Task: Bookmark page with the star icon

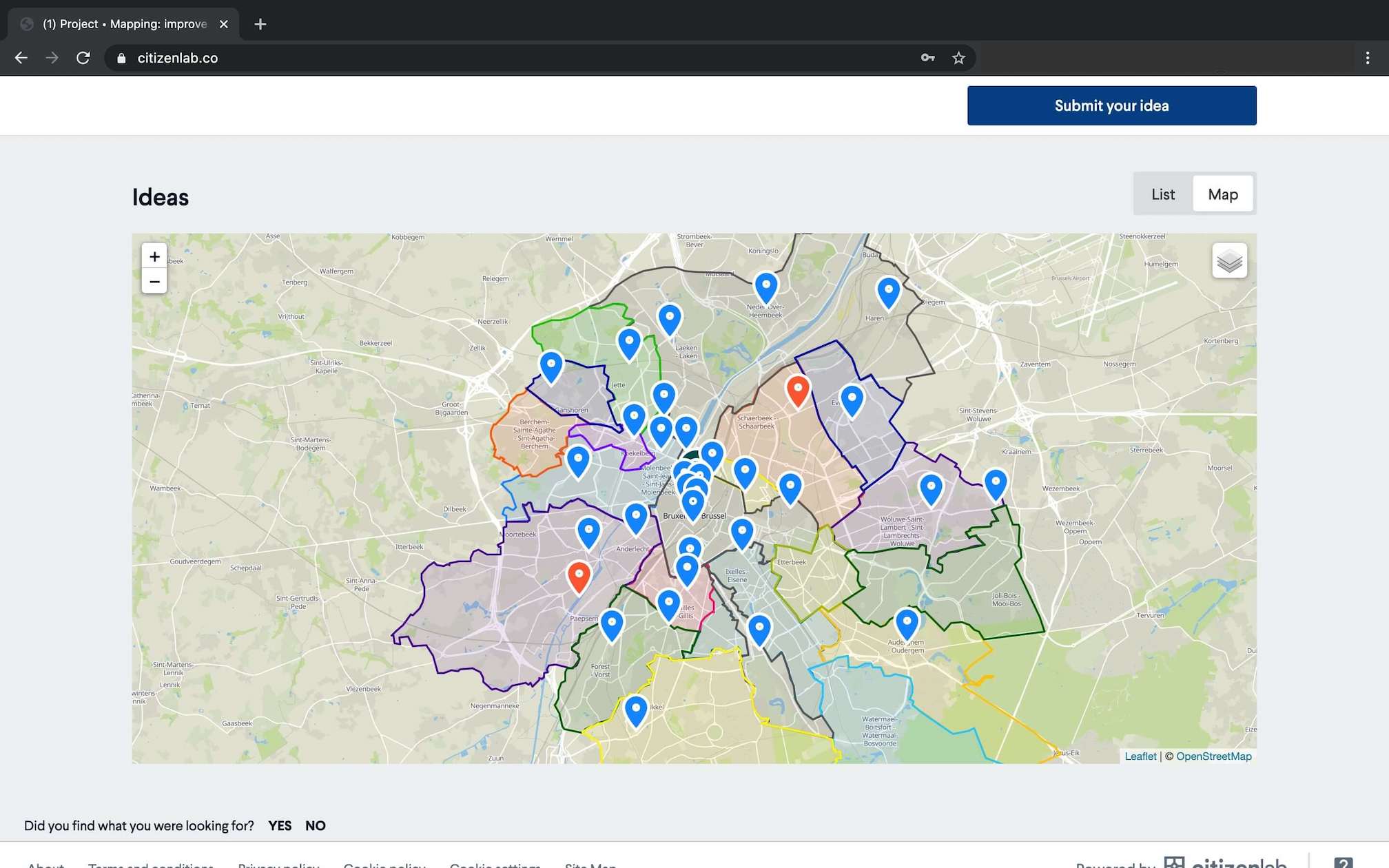Action: 958,58
